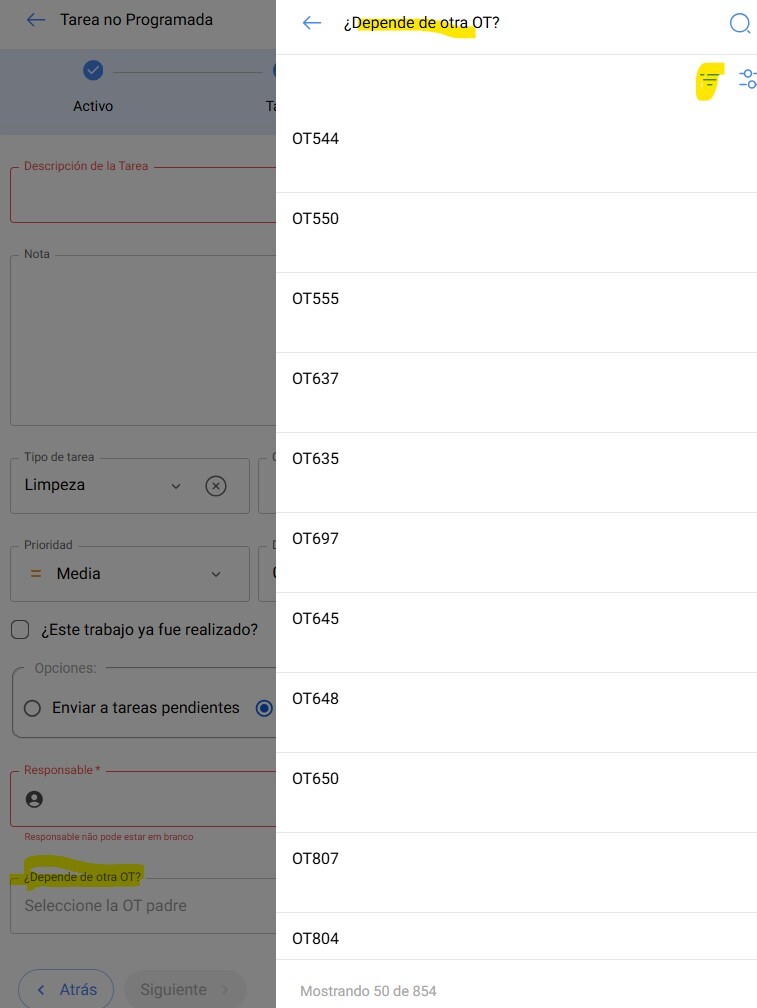The image size is (757, 1008).
Task: Select the second radio option under Opciones
Action: 264,708
